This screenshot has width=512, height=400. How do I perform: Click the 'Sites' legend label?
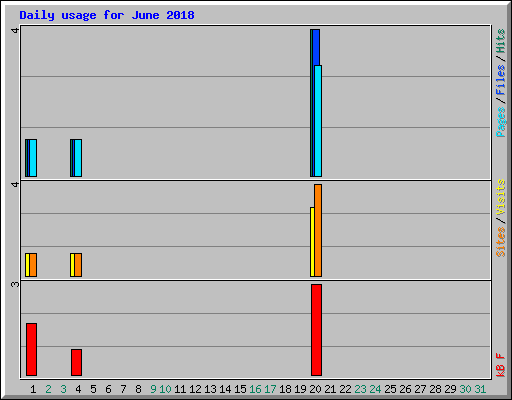501,242
